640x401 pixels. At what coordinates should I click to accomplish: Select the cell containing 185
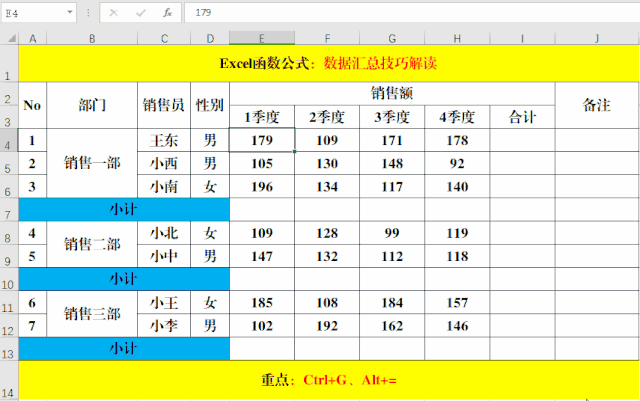[x=262, y=303]
